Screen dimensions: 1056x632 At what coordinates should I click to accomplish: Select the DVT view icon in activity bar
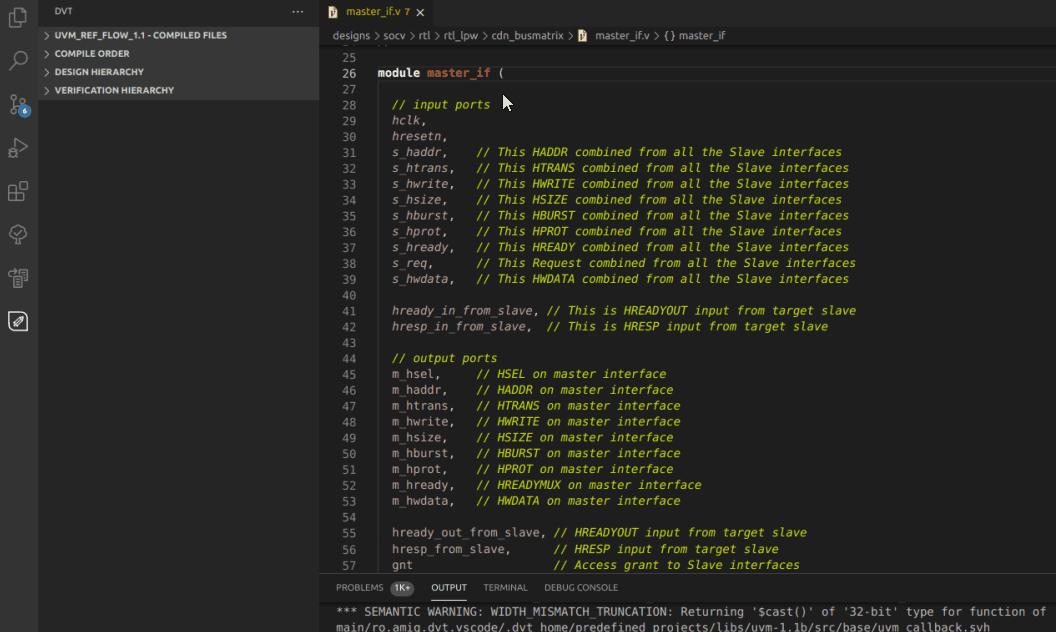18,321
